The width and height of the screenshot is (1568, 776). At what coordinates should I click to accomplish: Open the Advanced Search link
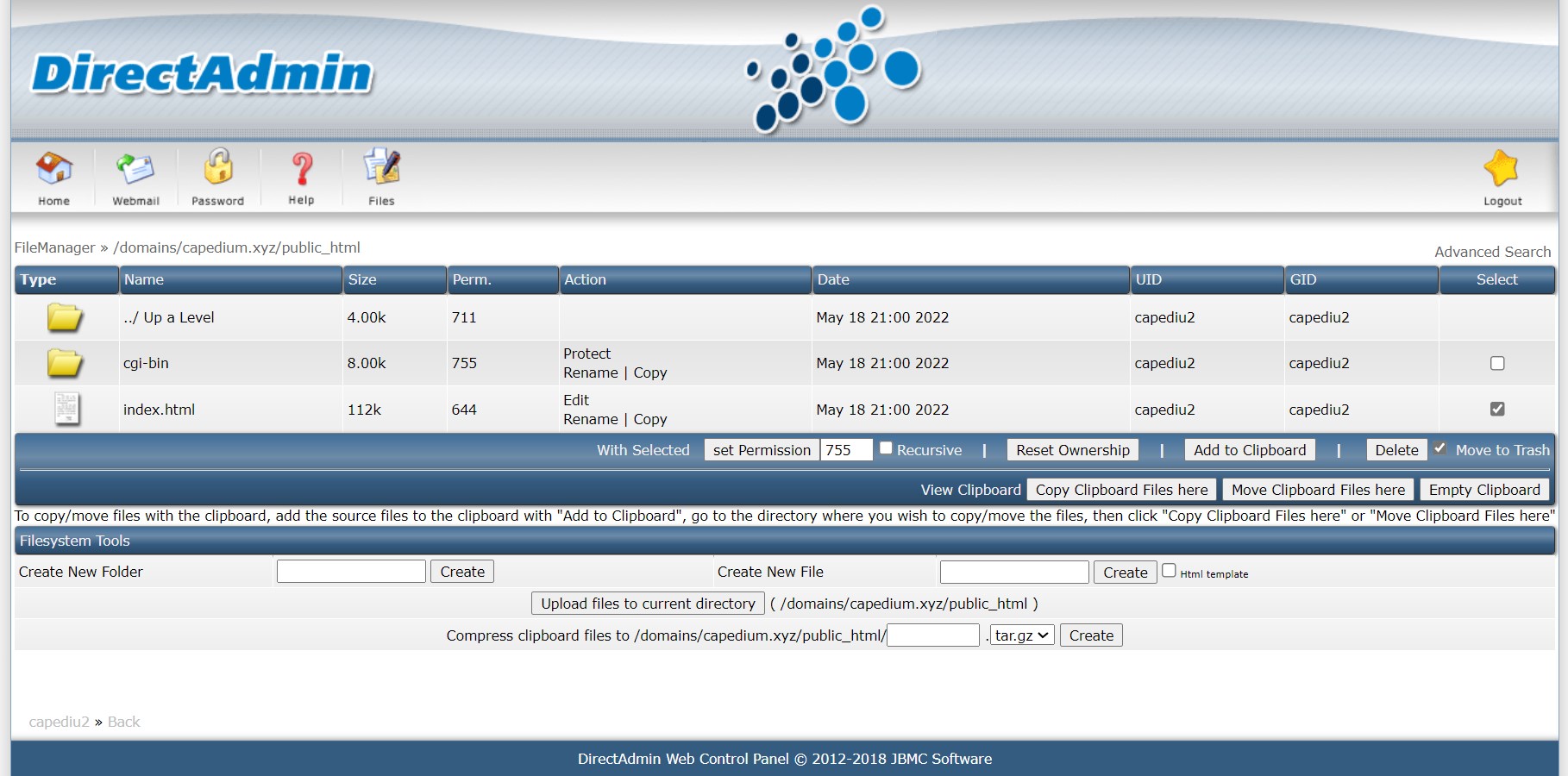tap(1492, 252)
